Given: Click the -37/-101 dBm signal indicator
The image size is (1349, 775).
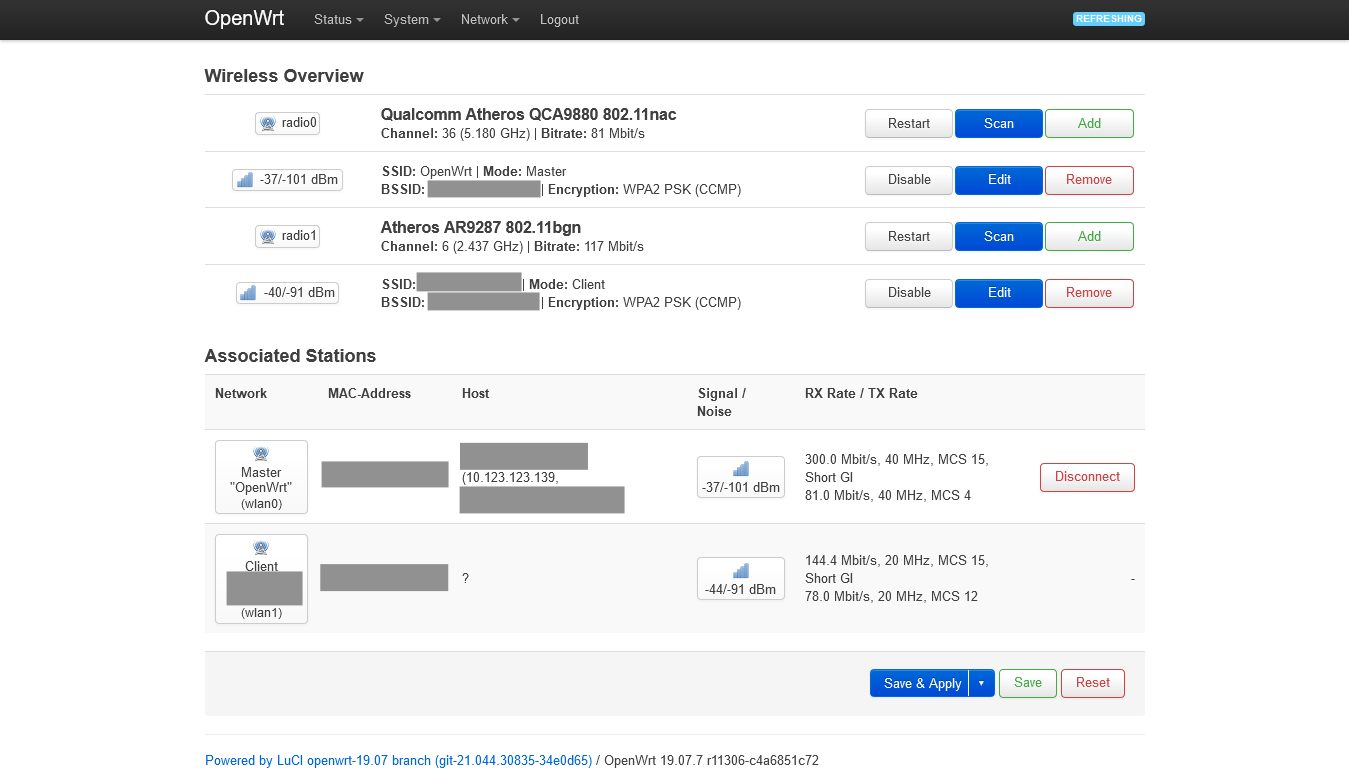Looking at the screenshot, I should tap(287, 180).
